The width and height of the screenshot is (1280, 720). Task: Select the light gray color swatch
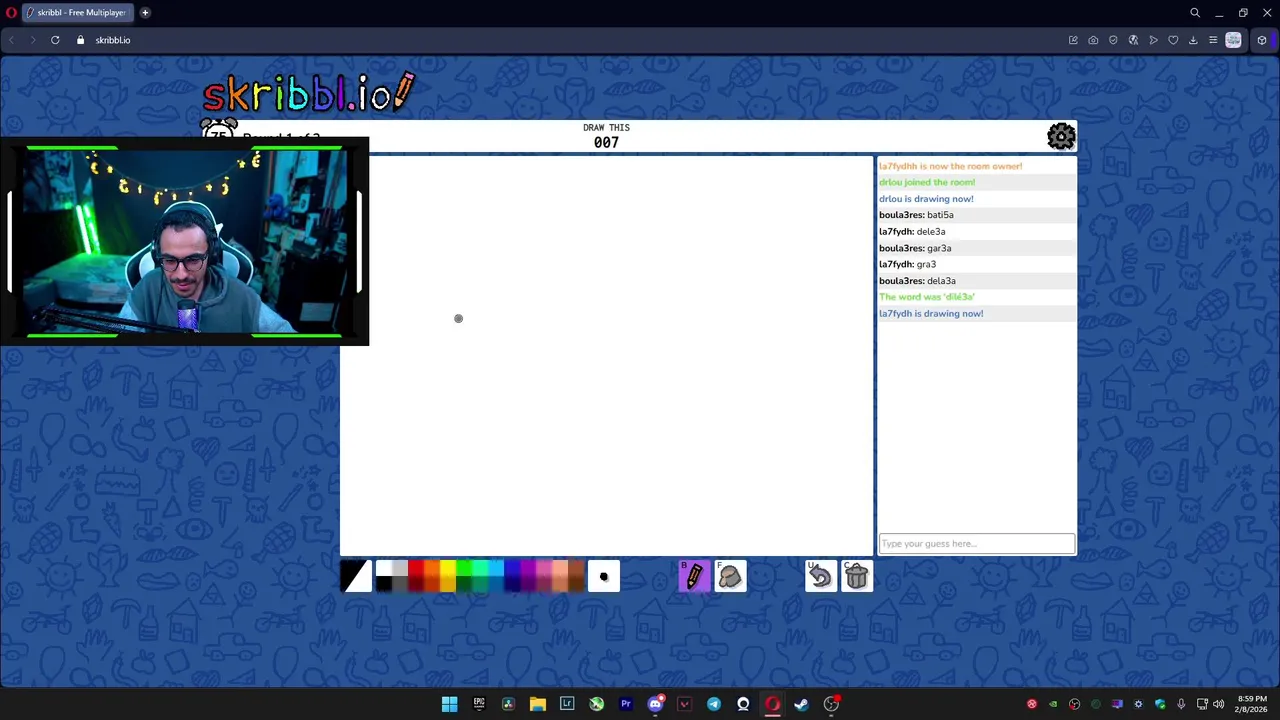[x=400, y=568]
